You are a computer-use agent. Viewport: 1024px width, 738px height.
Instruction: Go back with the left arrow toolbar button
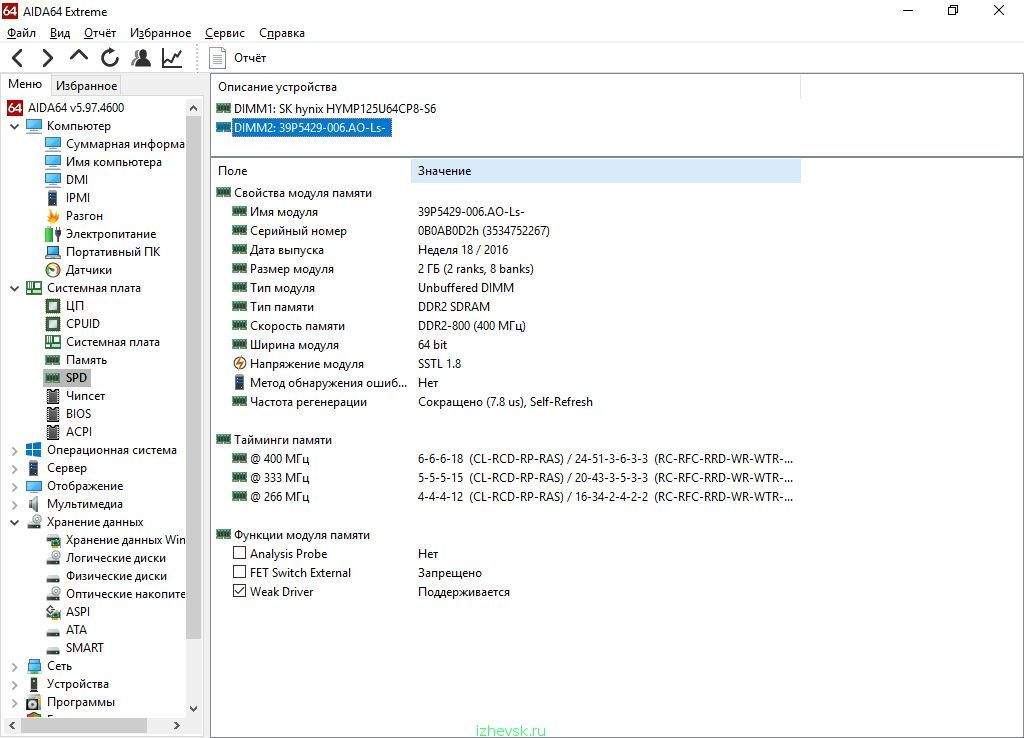pos(18,58)
